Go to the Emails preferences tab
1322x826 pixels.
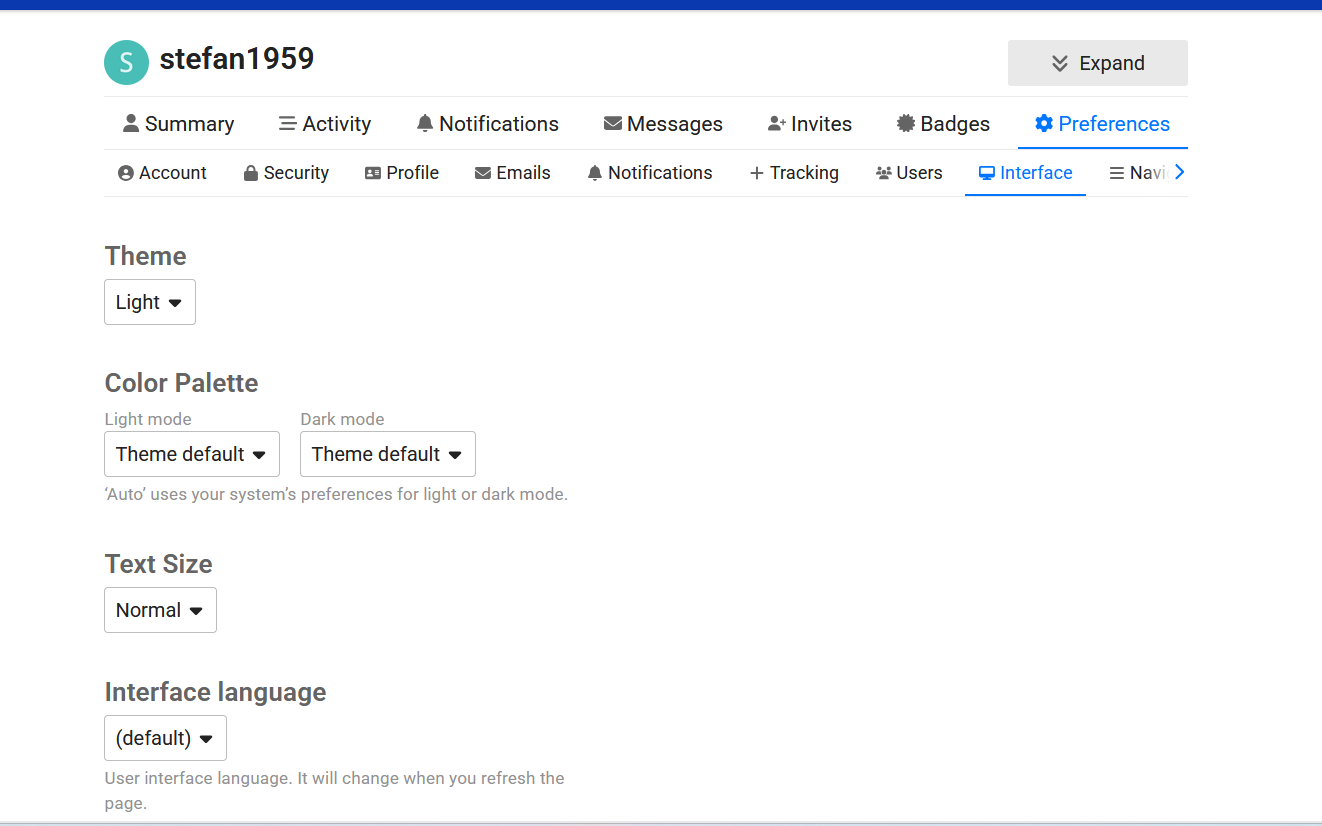[x=513, y=173]
